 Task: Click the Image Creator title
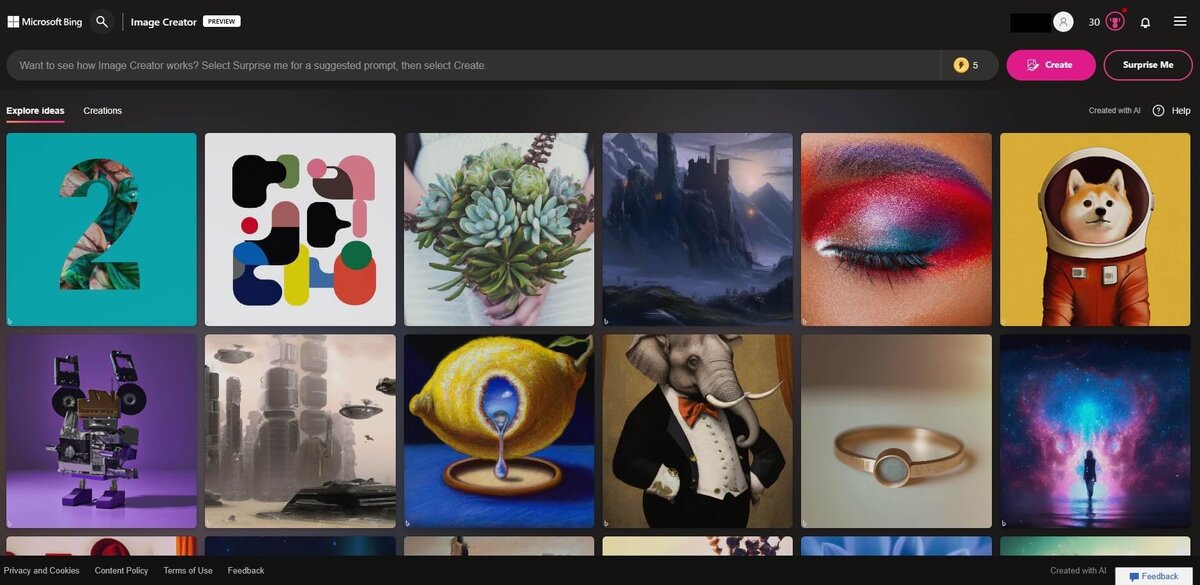pos(164,22)
